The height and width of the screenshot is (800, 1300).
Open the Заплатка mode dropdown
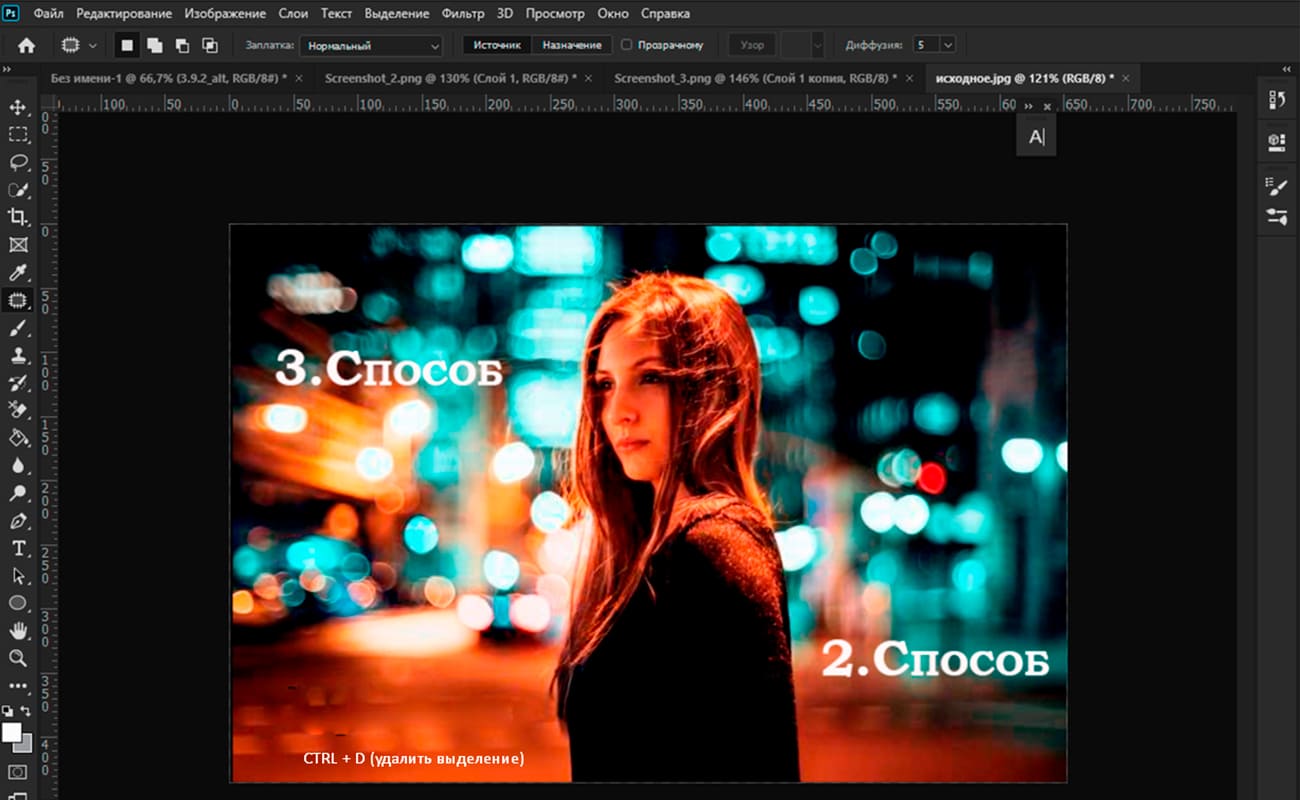tap(371, 45)
